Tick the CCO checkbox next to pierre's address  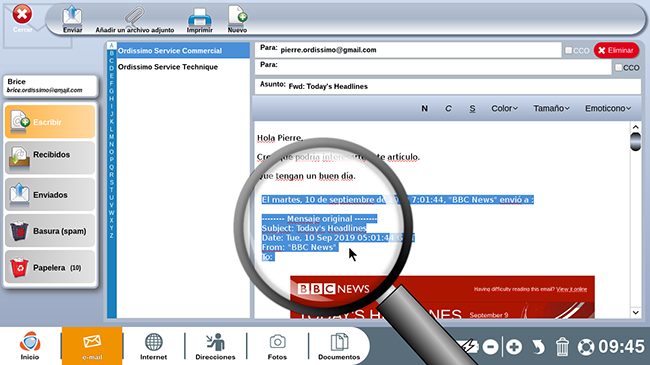[x=569, y=50]
